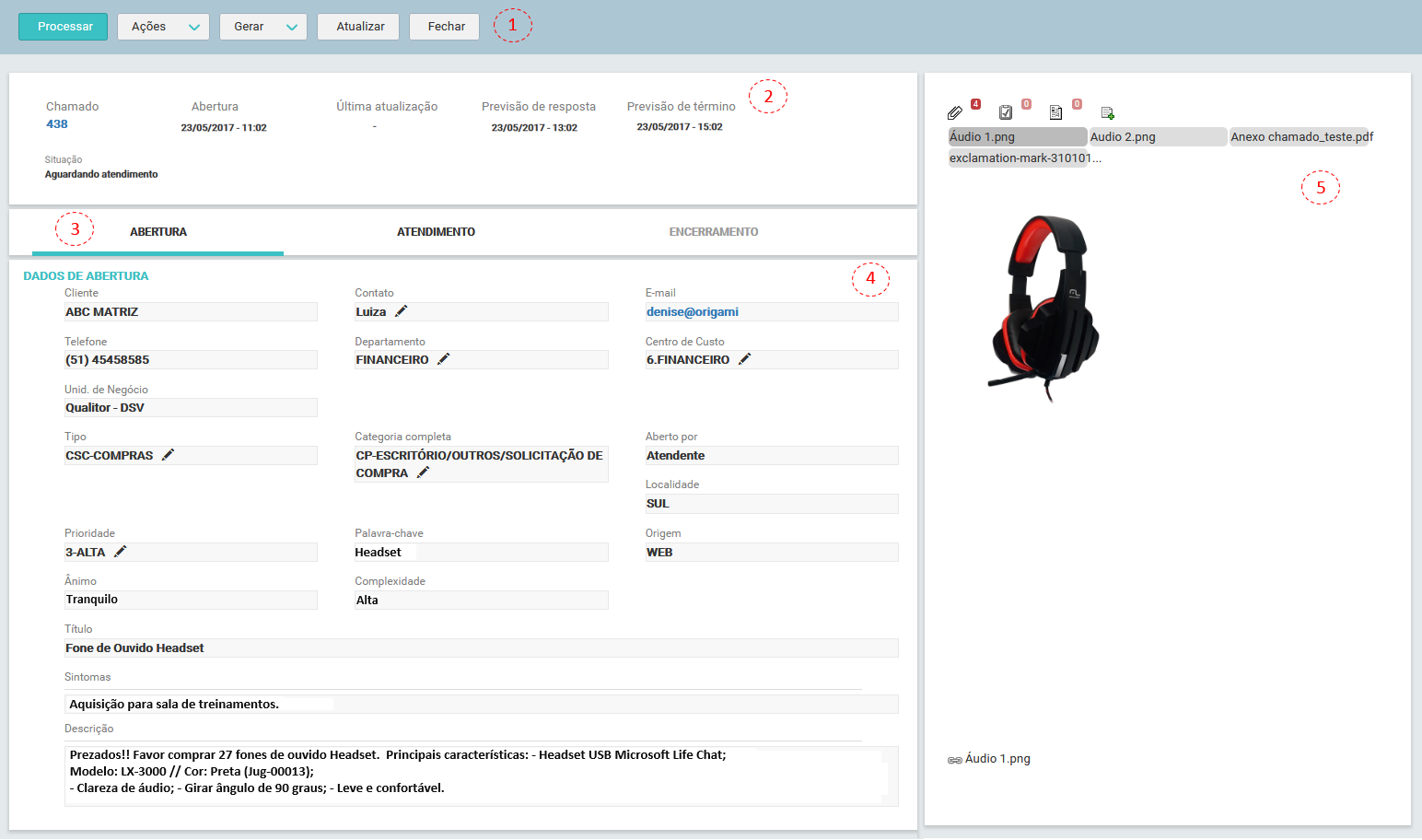Click the Origem value WEB
This screenshot has width=1422, height=840.
tap(772, 553)
